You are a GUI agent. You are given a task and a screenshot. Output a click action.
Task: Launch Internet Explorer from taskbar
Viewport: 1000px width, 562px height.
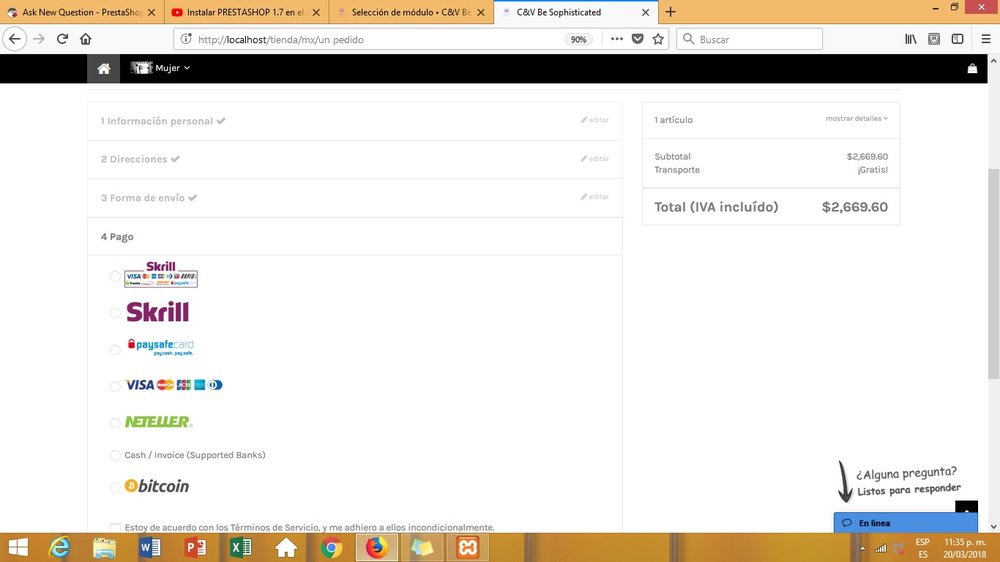tap(59, 547)
